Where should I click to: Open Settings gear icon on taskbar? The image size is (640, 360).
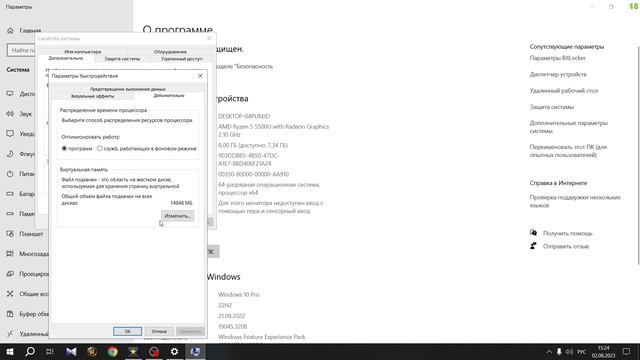(174, 351)
